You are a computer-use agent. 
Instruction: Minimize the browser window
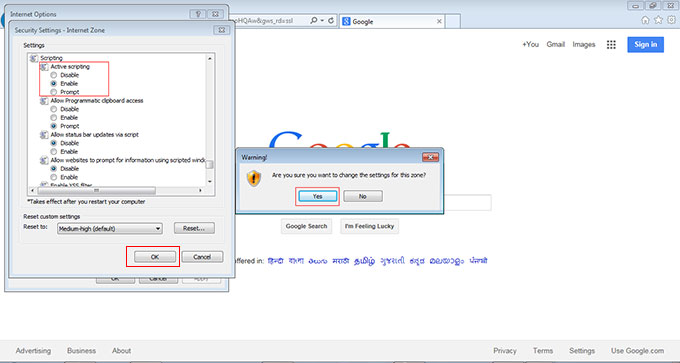pos(635,6)
